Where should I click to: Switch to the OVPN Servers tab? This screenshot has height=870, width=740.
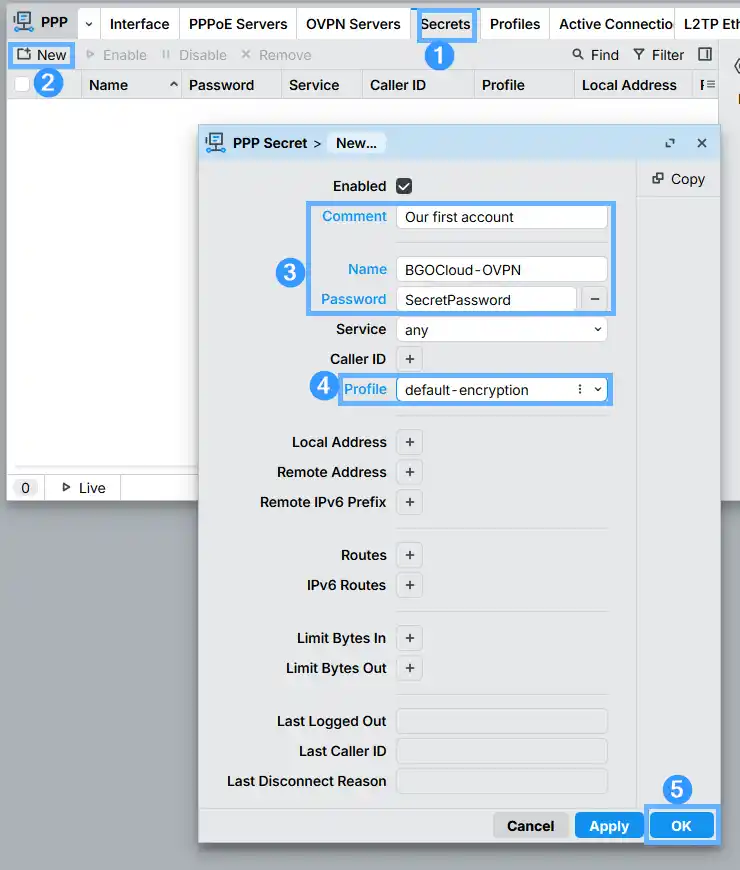[353, 24]
